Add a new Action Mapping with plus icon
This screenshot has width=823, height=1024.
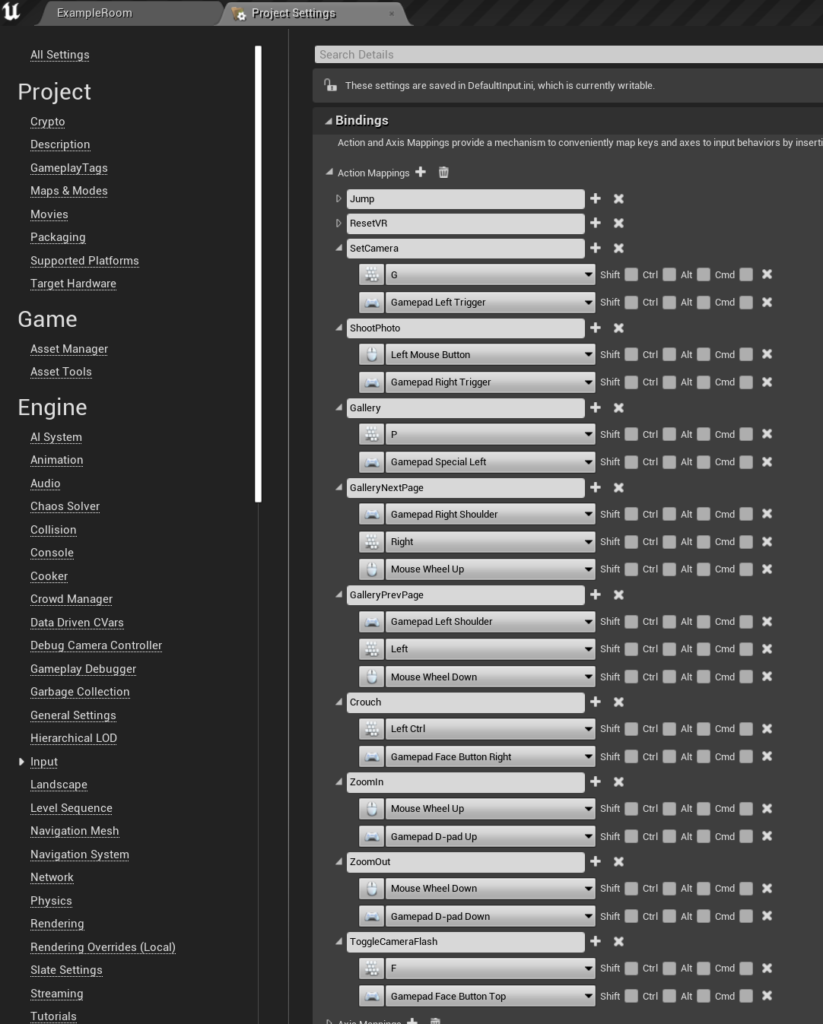pos(420,172)
